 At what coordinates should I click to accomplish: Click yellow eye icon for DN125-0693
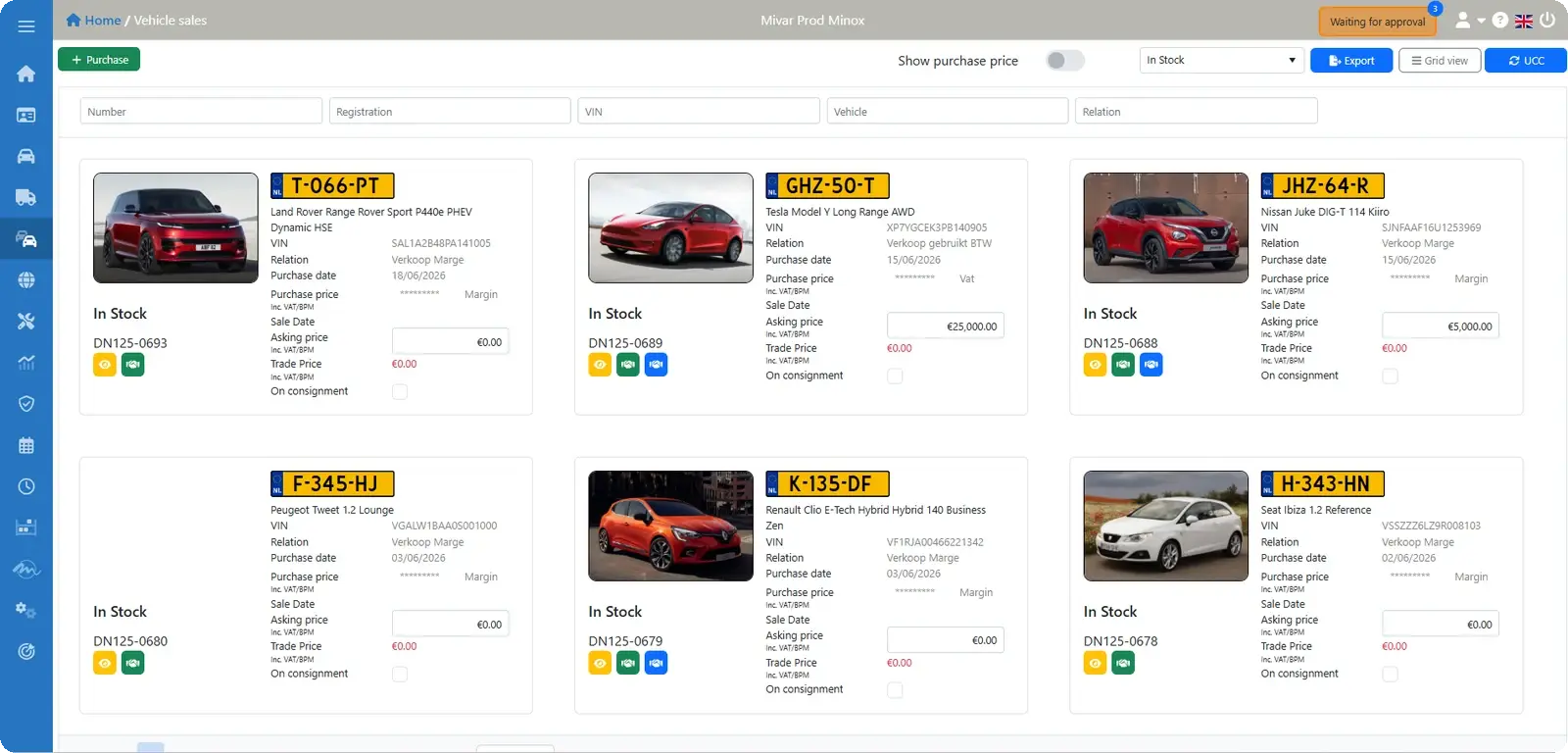point(105,365)
